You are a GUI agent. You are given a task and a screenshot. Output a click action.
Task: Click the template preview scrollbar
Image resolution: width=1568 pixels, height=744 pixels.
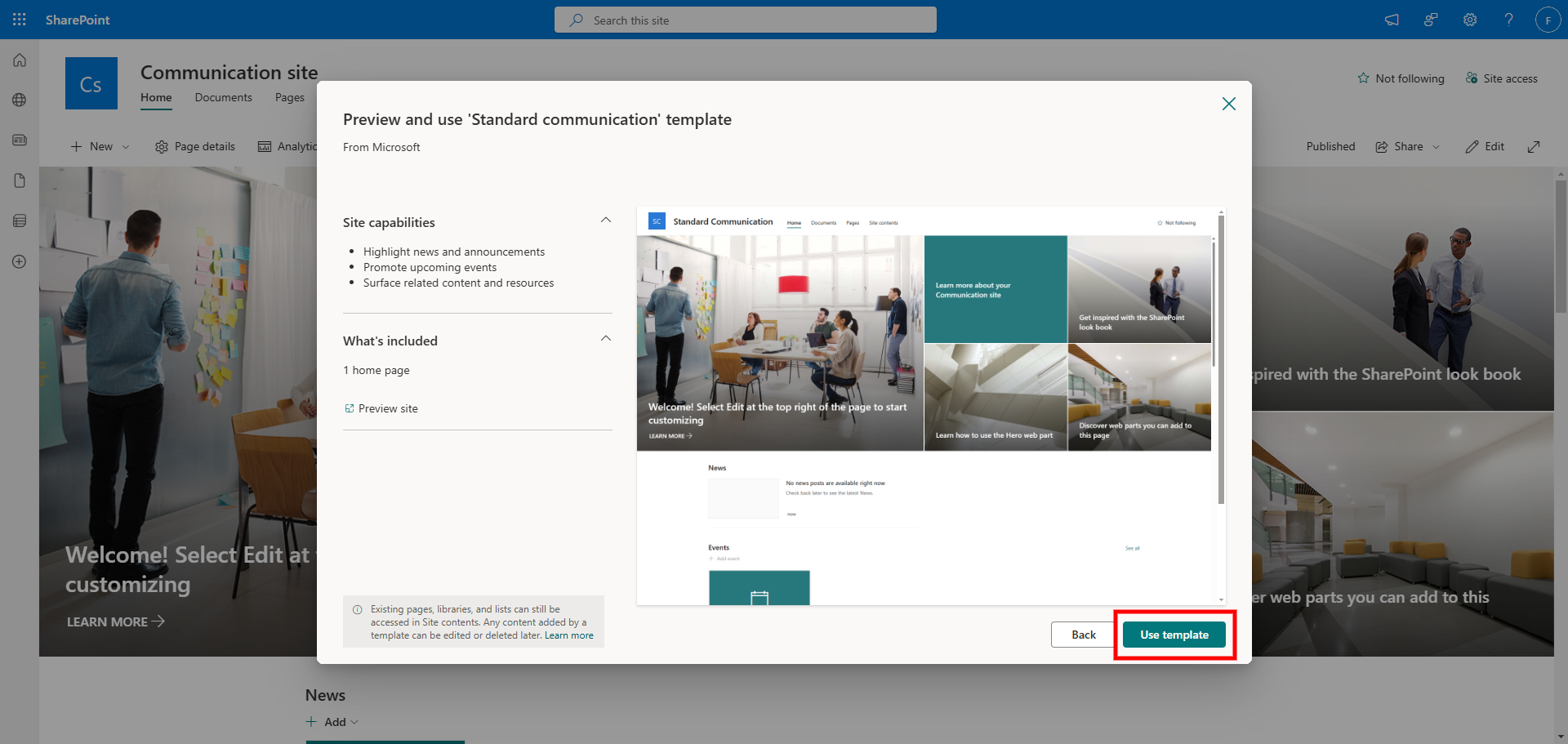tap(1221, 359)
